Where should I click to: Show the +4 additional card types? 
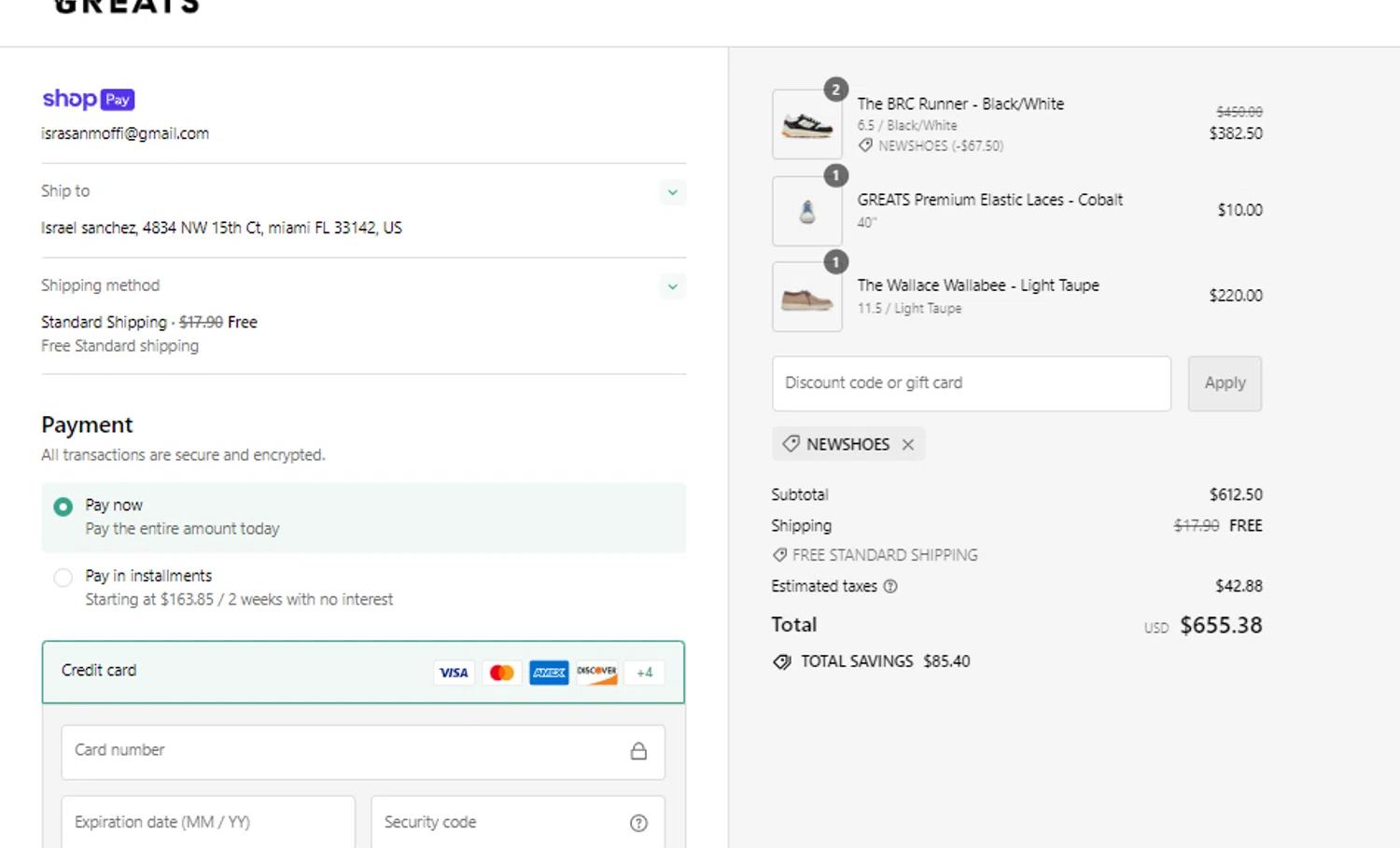(x=645, y=673)
